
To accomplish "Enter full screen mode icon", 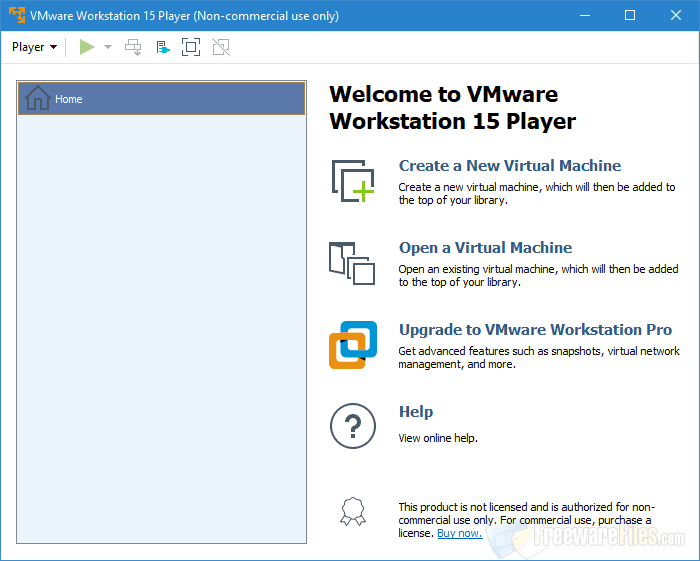I will [x=191, y=47].
